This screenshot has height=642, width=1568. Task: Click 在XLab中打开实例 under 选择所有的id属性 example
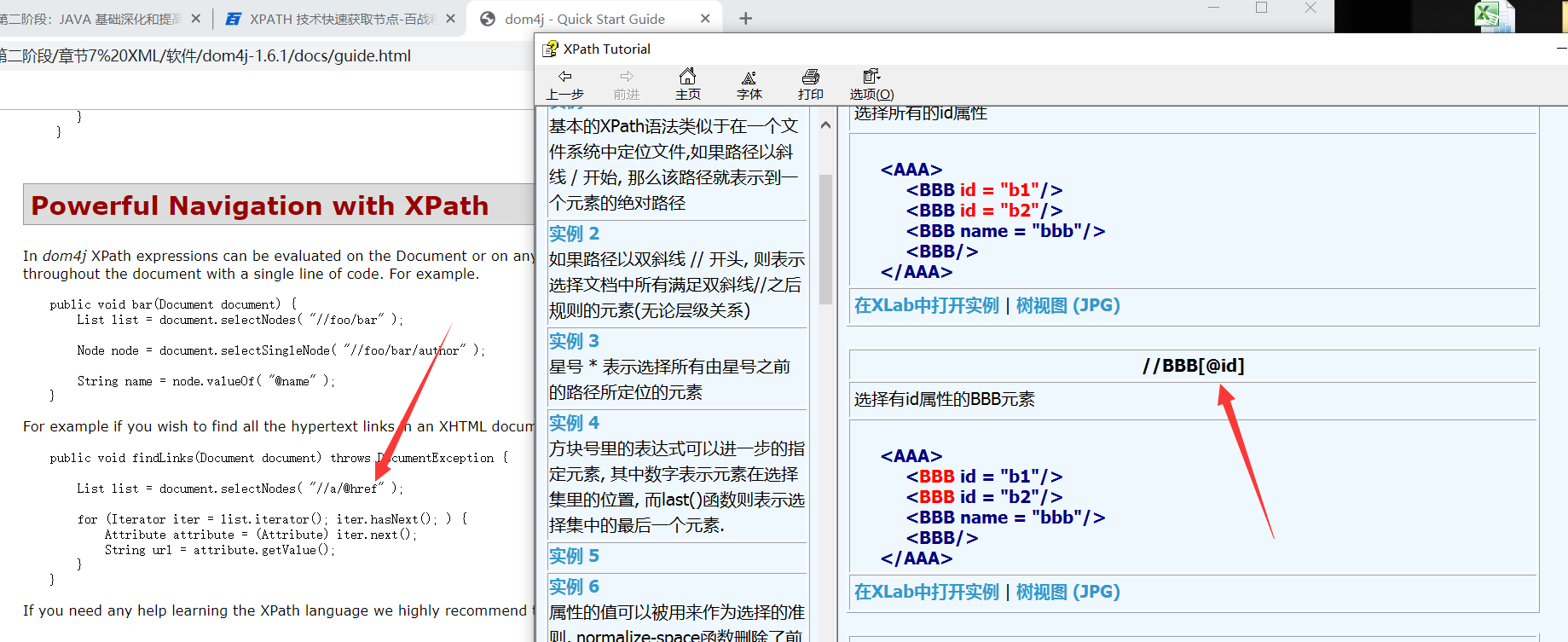tap(927, 305)
